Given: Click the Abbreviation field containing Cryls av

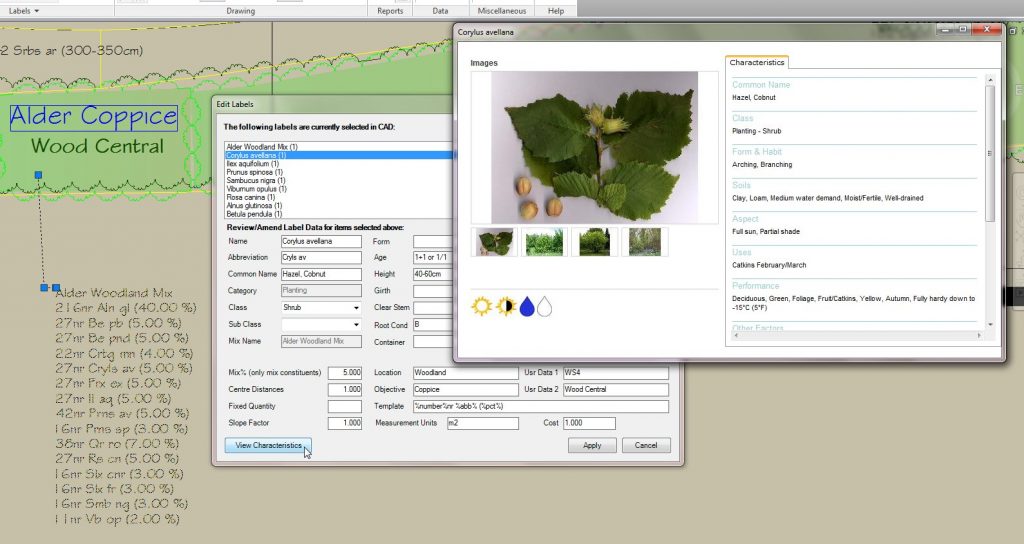Looking at the screenshot, I should click(x=320, y=258).
